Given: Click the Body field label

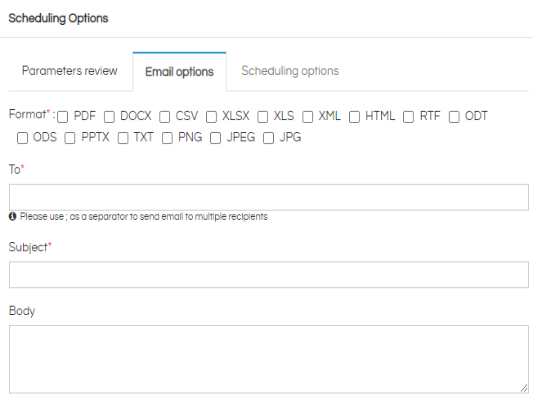Looking at the screenshot, I should click(x=22, y=311).
